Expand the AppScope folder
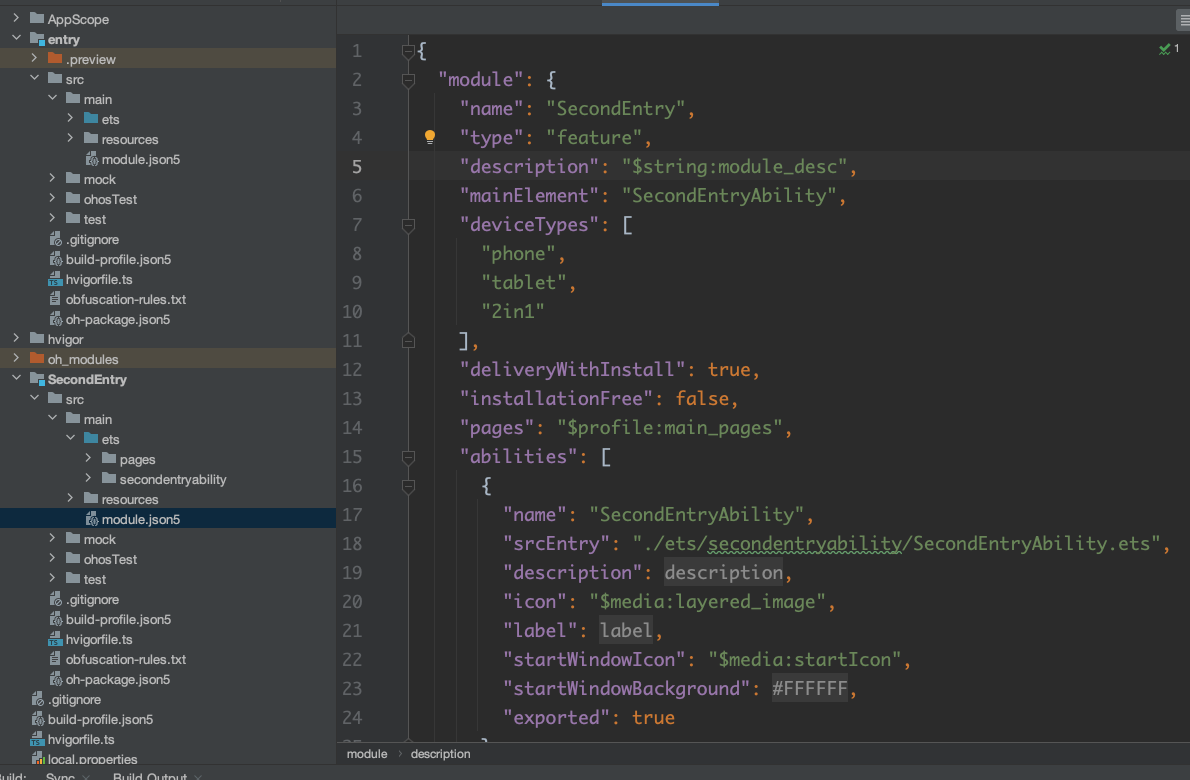Screen dimensions: 1190x780 16,18
